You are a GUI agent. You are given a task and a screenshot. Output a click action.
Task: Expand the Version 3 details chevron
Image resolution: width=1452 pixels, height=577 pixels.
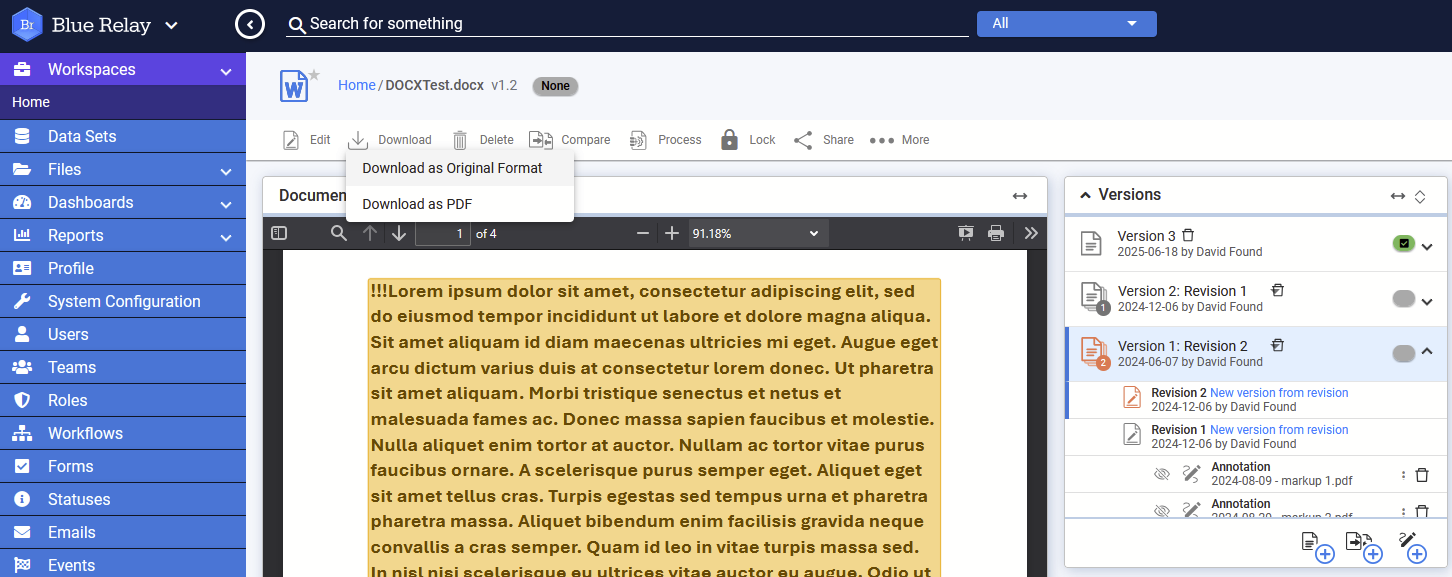pyautogui.click(x=1427, y=246)
